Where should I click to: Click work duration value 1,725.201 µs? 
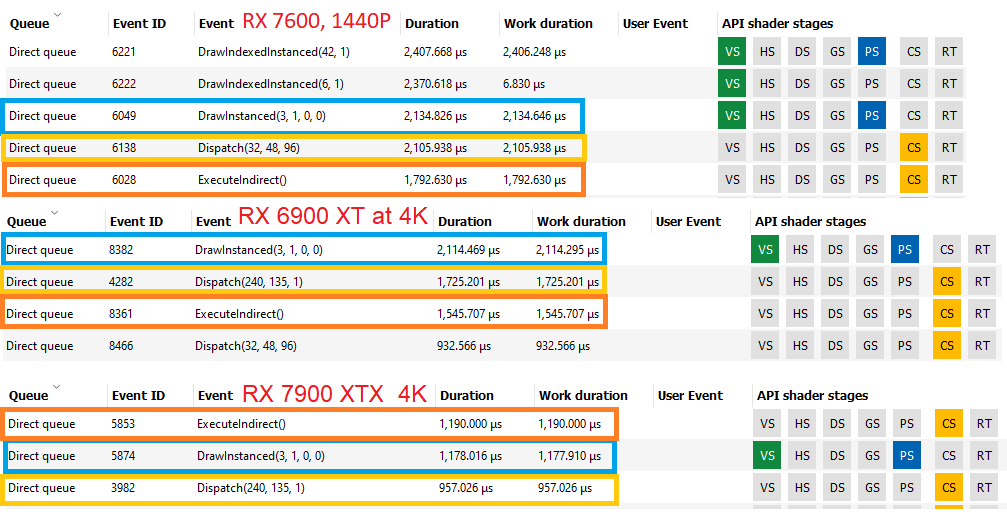pos(568,282)
